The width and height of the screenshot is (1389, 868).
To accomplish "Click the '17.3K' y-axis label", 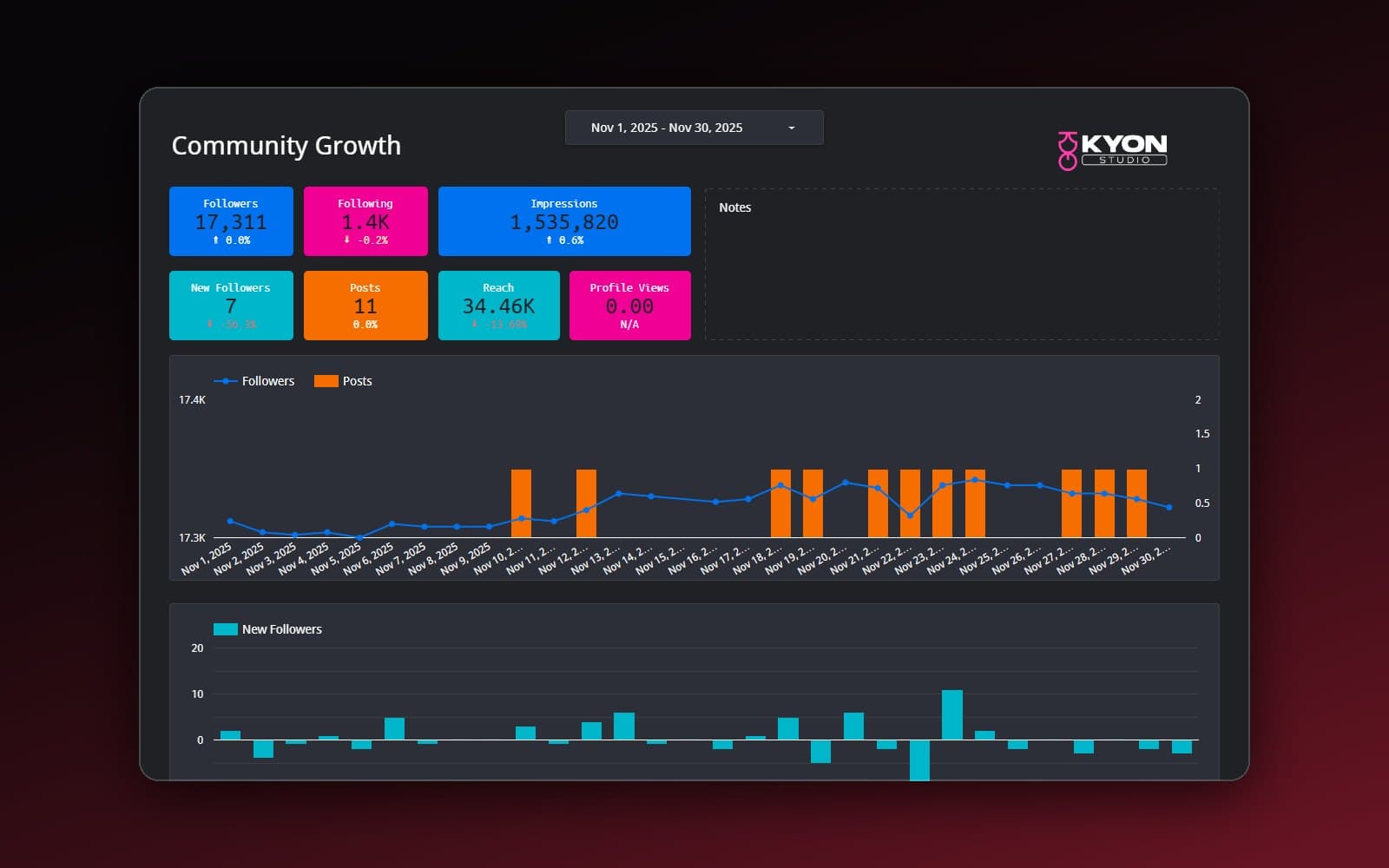I will pos(193,538).
